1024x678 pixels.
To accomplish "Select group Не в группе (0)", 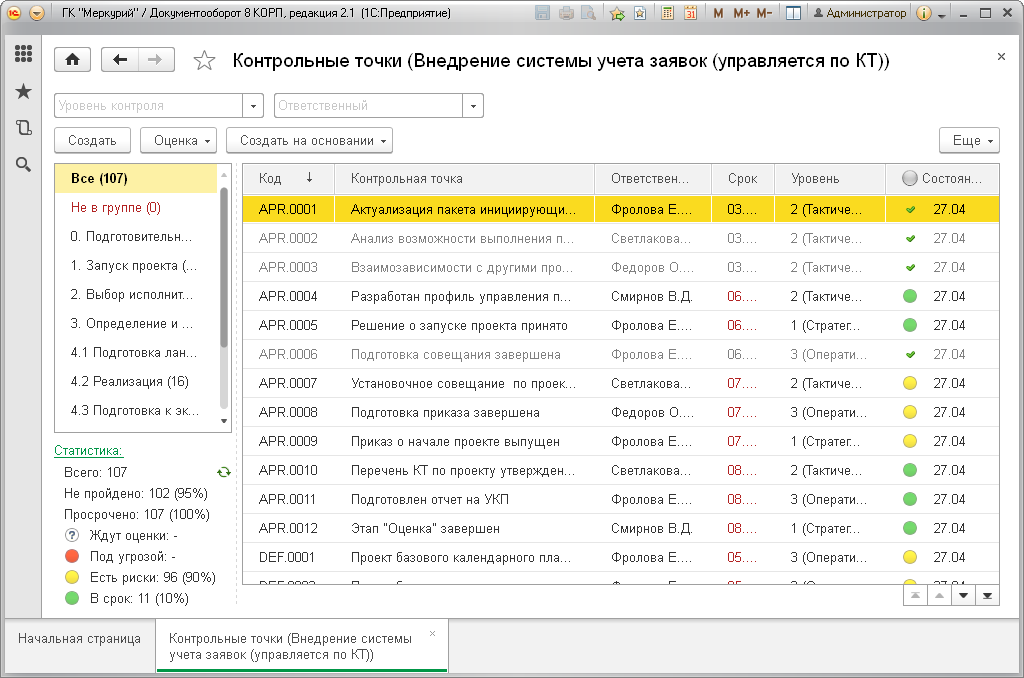I will [x=136, y=208].
